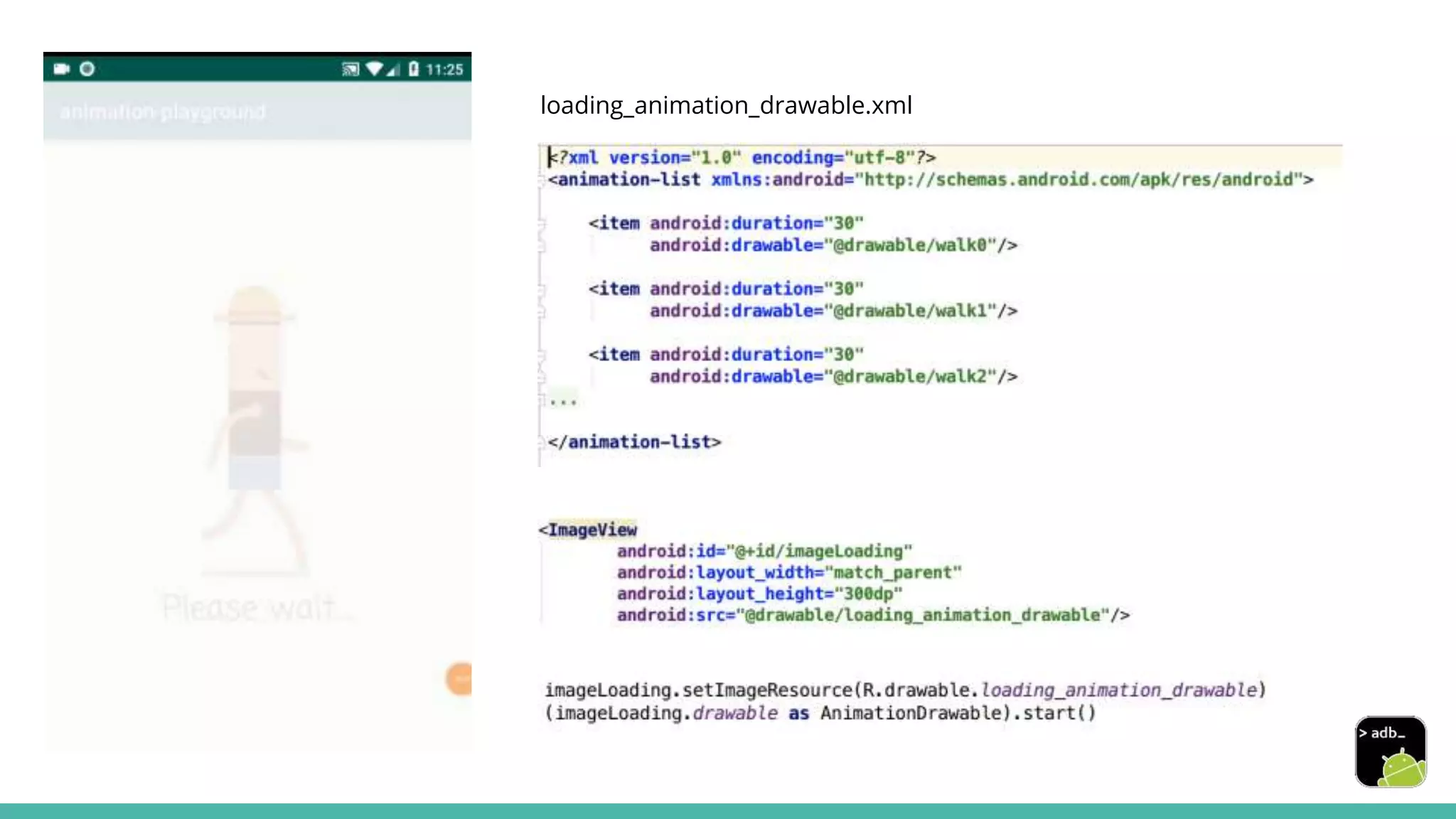Screen dimensions: 1456x819
Task: Click the animation playground app title
Action: (x=163, y=112)
